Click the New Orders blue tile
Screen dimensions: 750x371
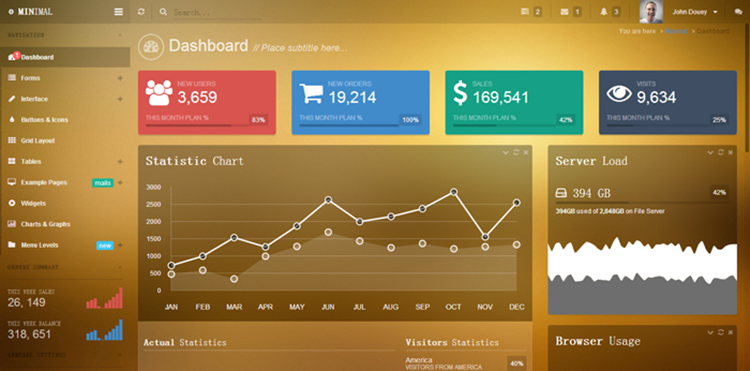[x=361, y=103]
